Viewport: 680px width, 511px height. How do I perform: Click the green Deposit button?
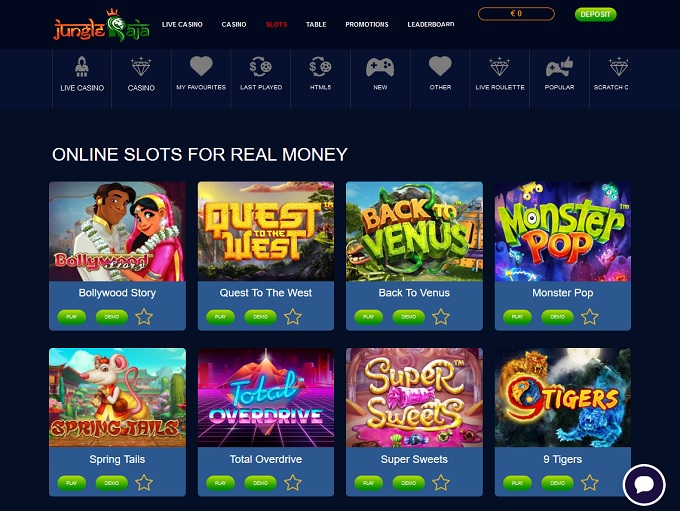click(595, 14)
